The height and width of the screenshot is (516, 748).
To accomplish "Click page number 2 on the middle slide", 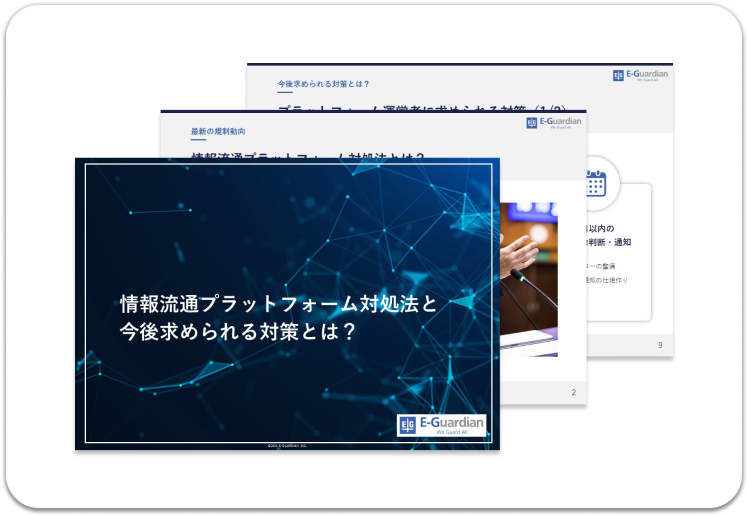I will (573, 392).
